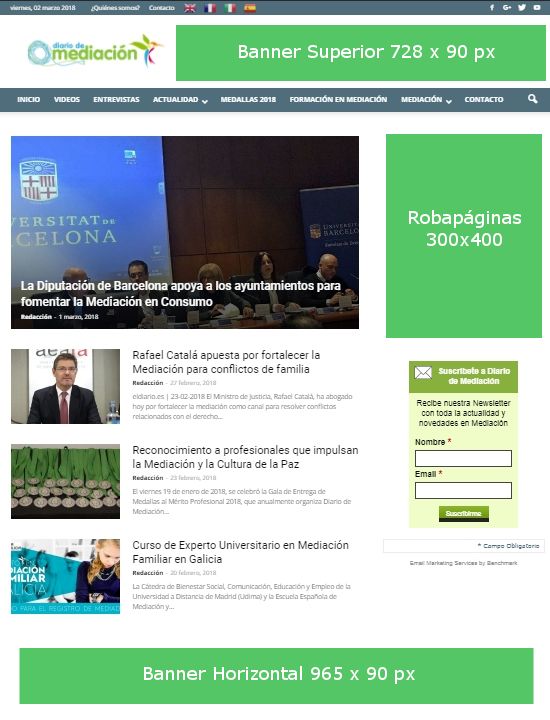
Task: Switch language with the Italian flag
Action: tap(230, 8)
